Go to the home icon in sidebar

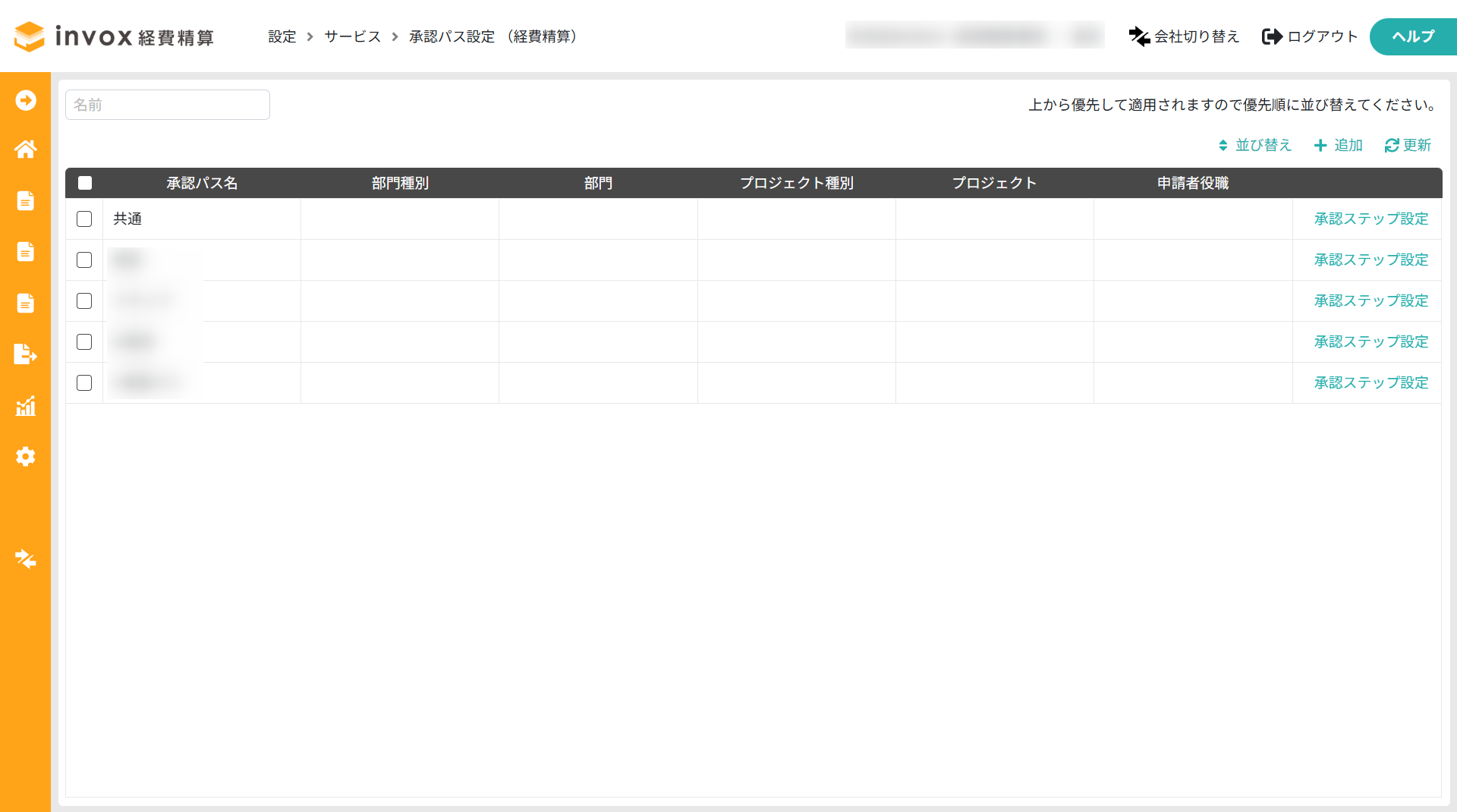click(x=26, y=149)
